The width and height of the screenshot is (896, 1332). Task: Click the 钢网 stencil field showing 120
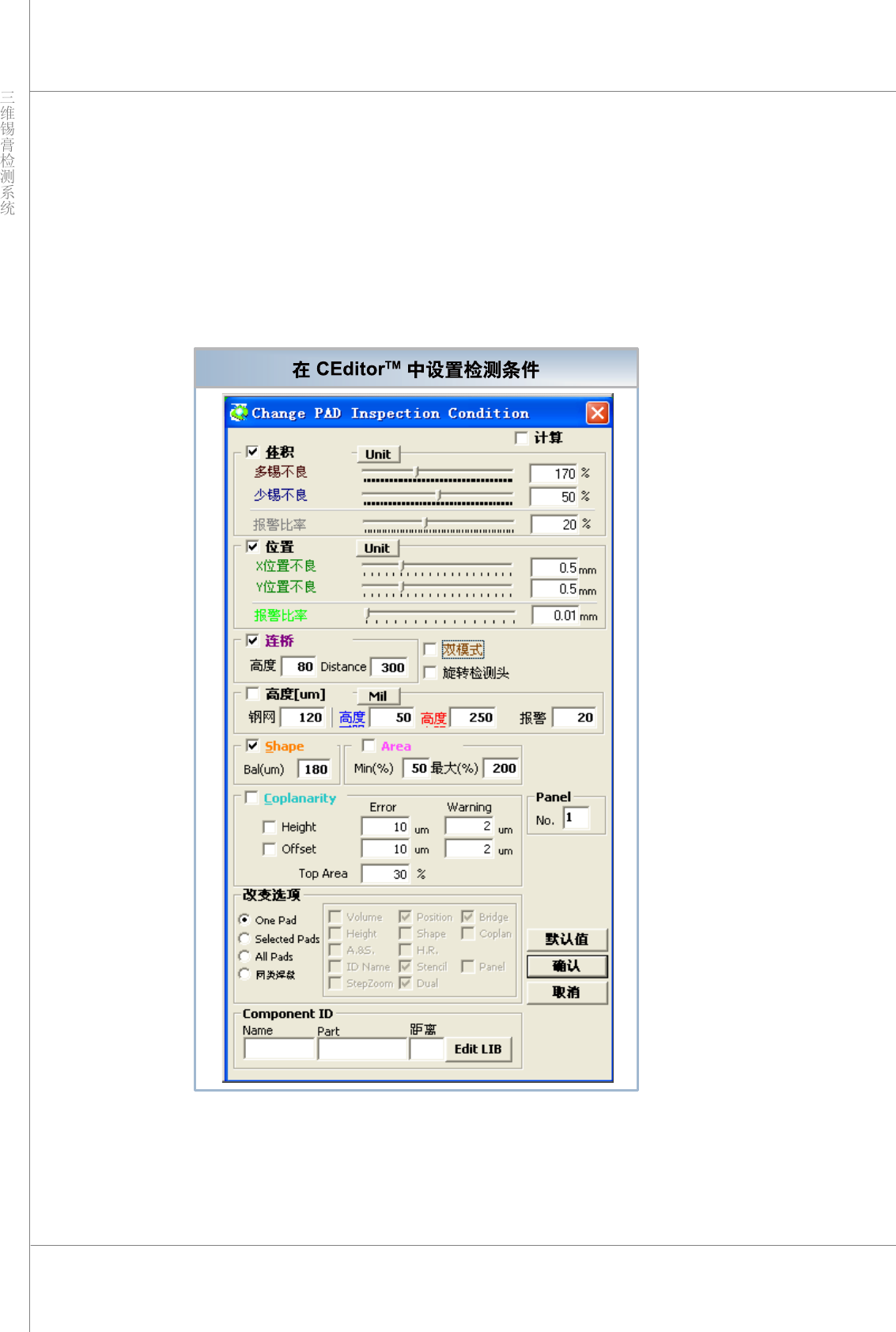tap(303, 717)
